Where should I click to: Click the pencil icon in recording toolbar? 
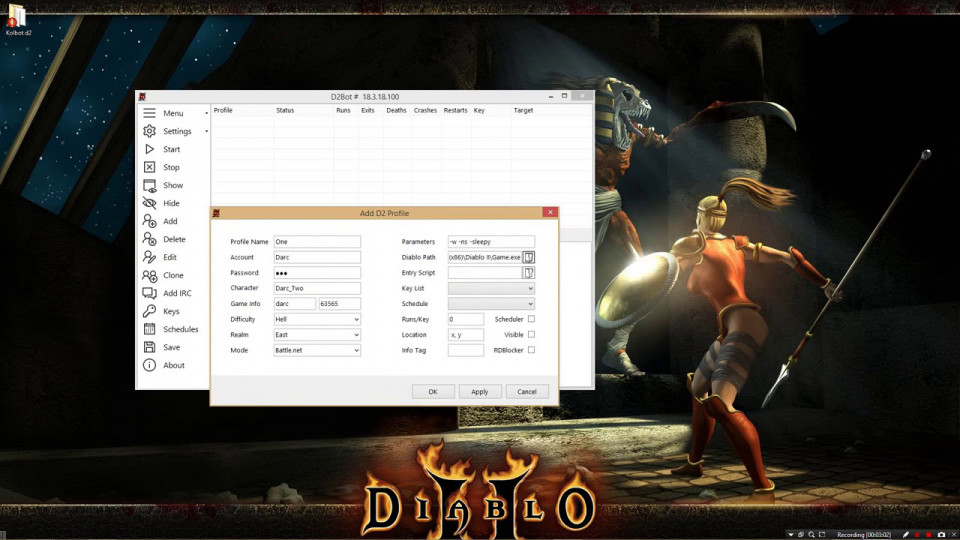(906, 534)
